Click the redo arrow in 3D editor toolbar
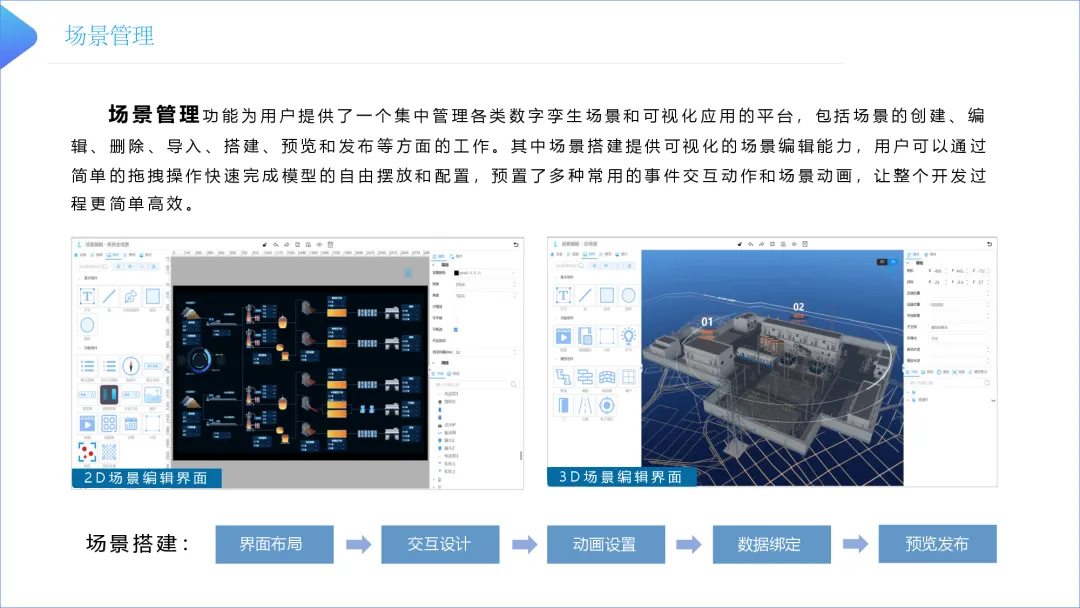Image resolution: width=1080 pixels, height=608 pixels. pos(761,244)
